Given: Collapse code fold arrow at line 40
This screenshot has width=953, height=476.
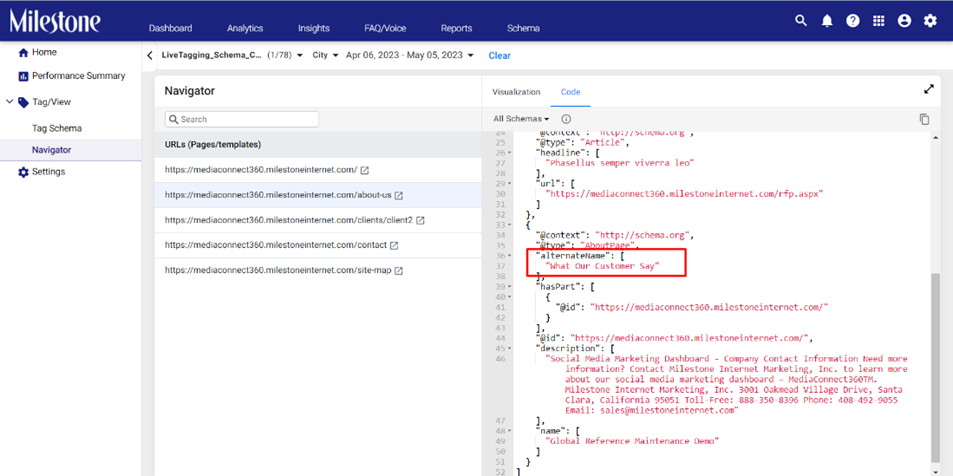Looking at the screenshot, I should coord(509,297).
